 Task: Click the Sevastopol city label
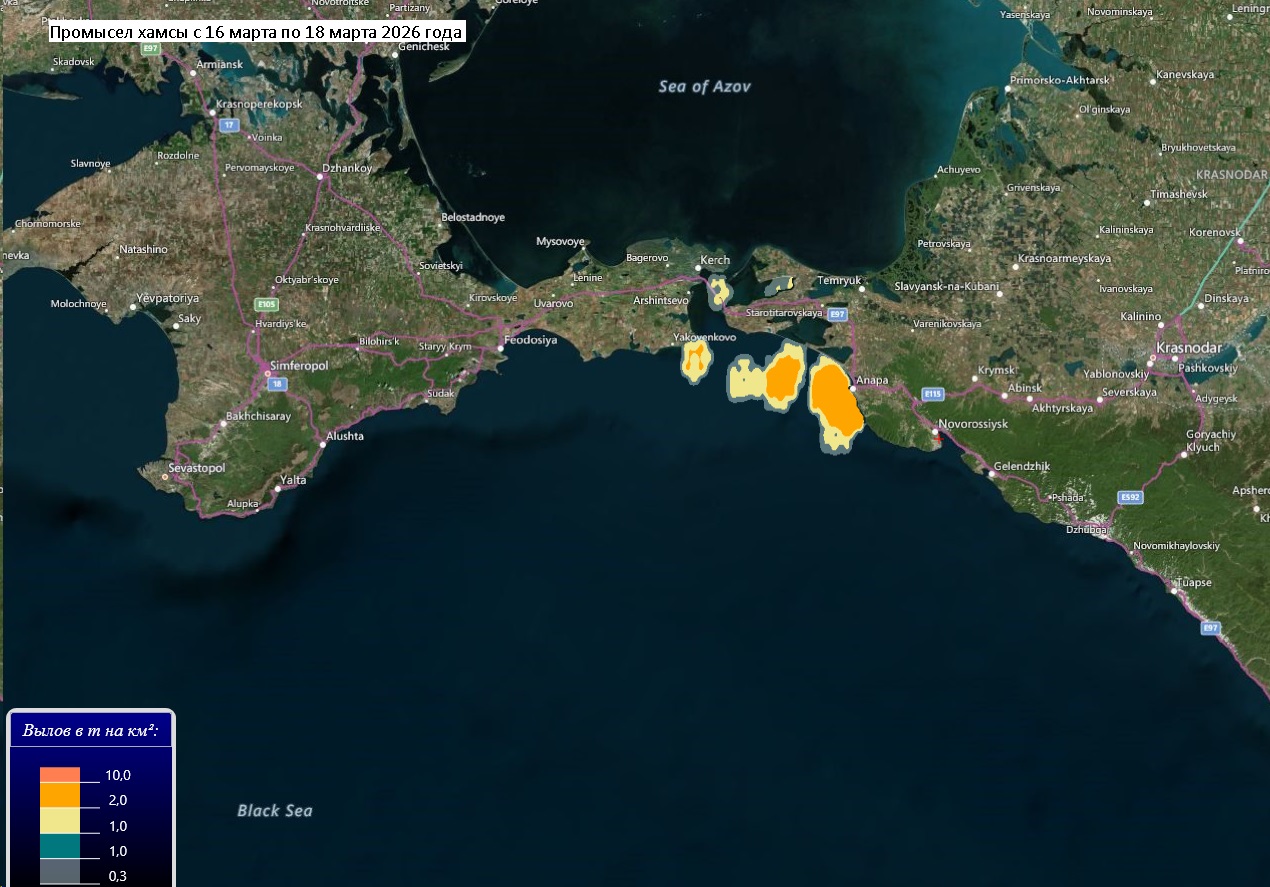(195, 468)
